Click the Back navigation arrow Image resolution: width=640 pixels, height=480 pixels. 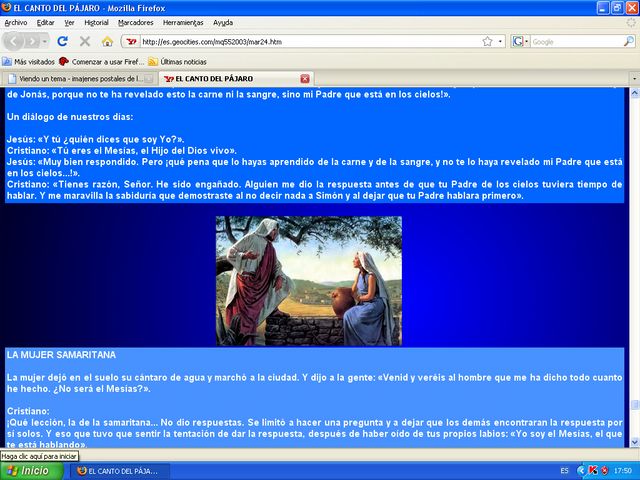click(x=16, y=41)
